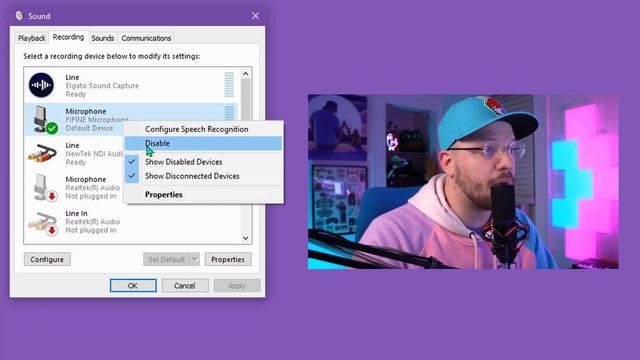Click the Set Default button

(167, 259)
